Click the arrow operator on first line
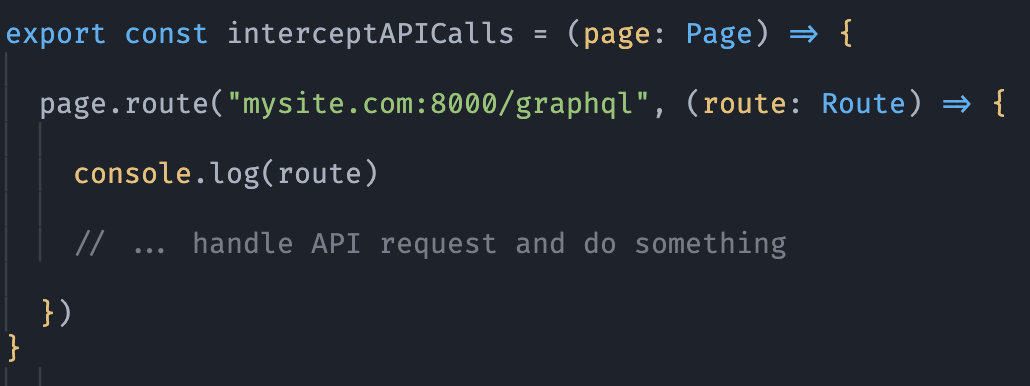Image resolution: width=1030 pixels, height=386 pixels. click(804, 35)
